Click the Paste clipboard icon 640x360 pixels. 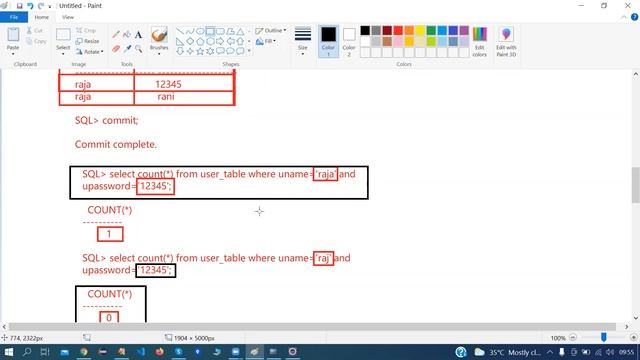13,35
